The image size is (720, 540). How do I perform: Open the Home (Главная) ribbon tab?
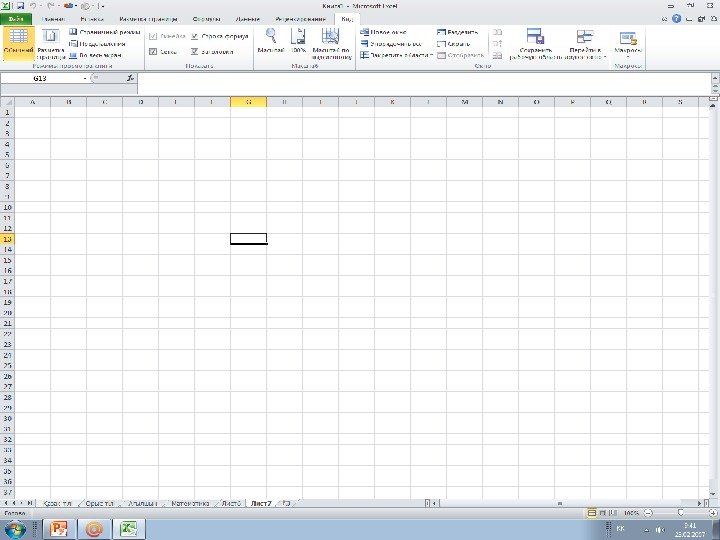(53, 19)
